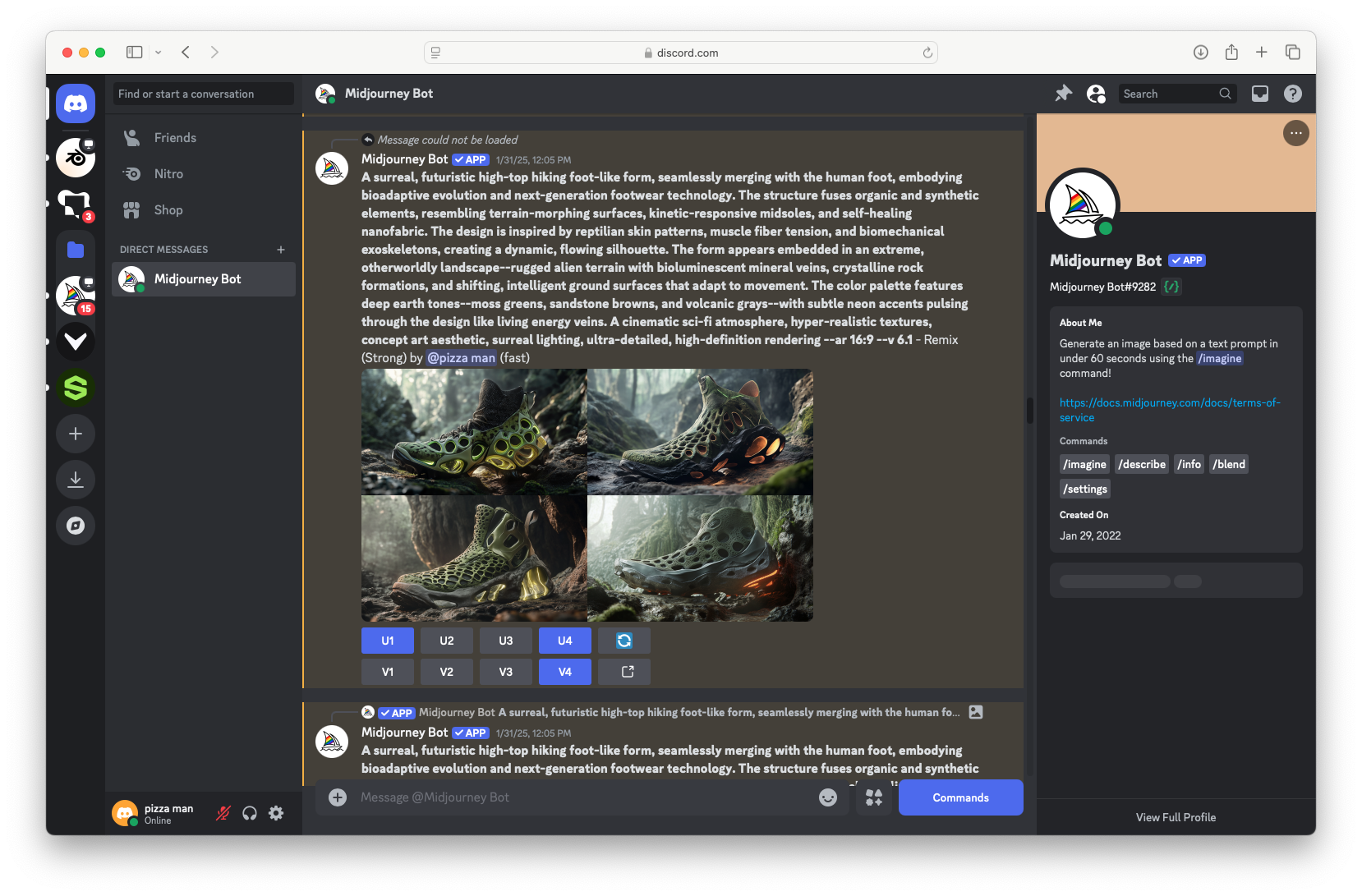
Task: Upscale image four with U4
Action: tap(565, 641)
